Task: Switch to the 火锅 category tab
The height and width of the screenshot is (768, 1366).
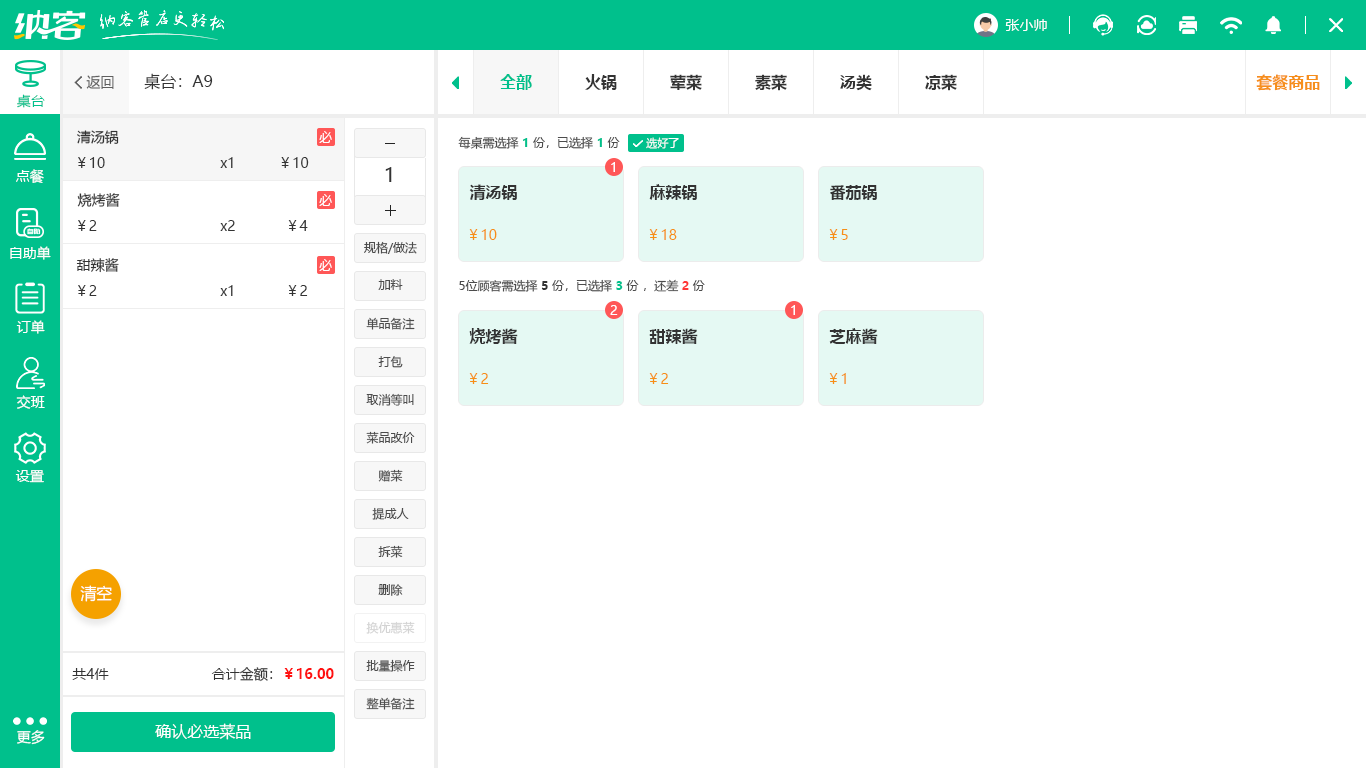Action: 600,82
